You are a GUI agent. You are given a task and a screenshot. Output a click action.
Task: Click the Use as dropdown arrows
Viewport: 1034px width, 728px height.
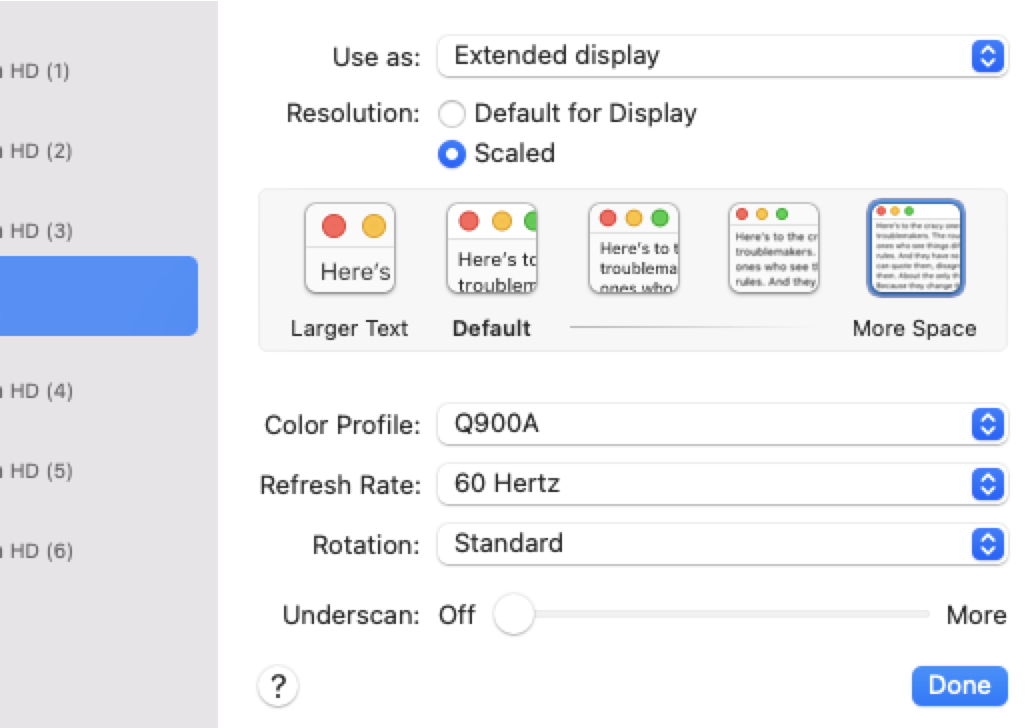pos(987,56)
